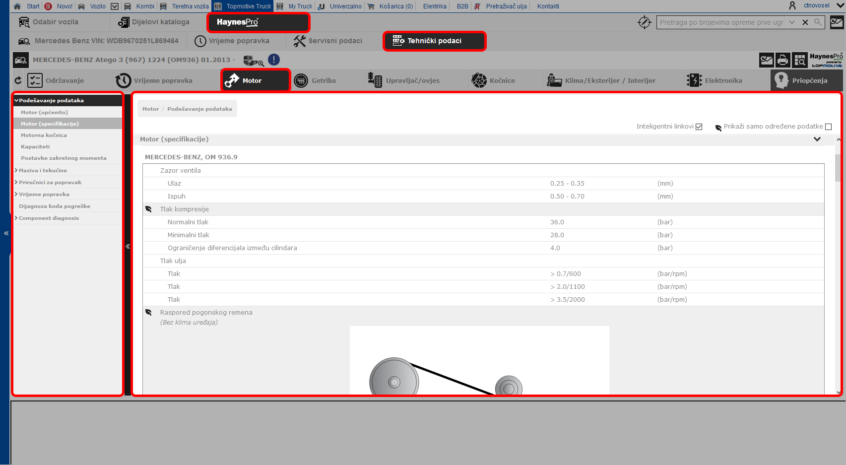Image resolution: width=846 pixels, height=465 pixels.
Task: Select Tehnički podaci tab
Action: [434, 41]
